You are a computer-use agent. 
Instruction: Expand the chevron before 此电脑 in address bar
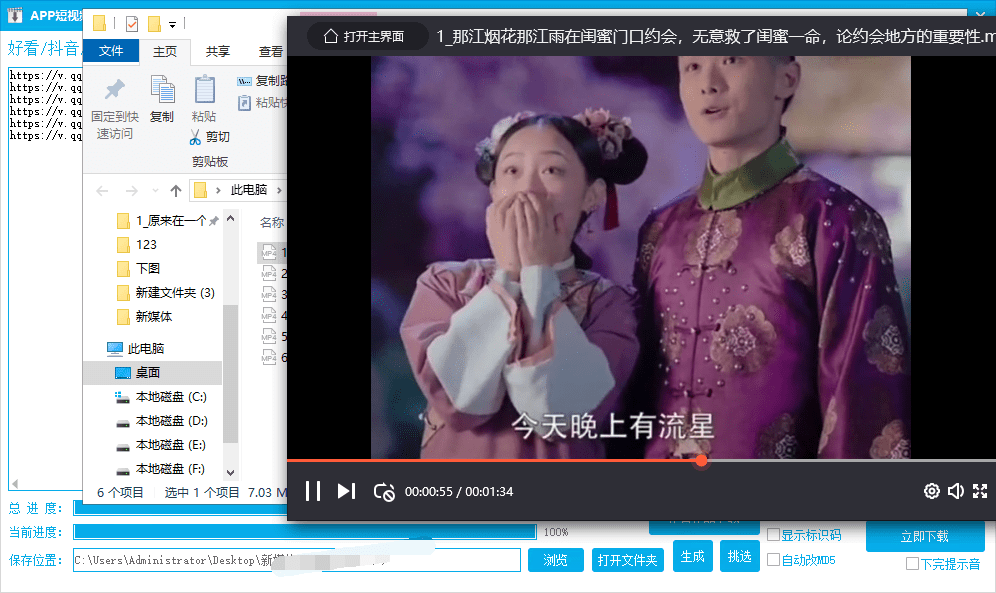click(218, 190)
